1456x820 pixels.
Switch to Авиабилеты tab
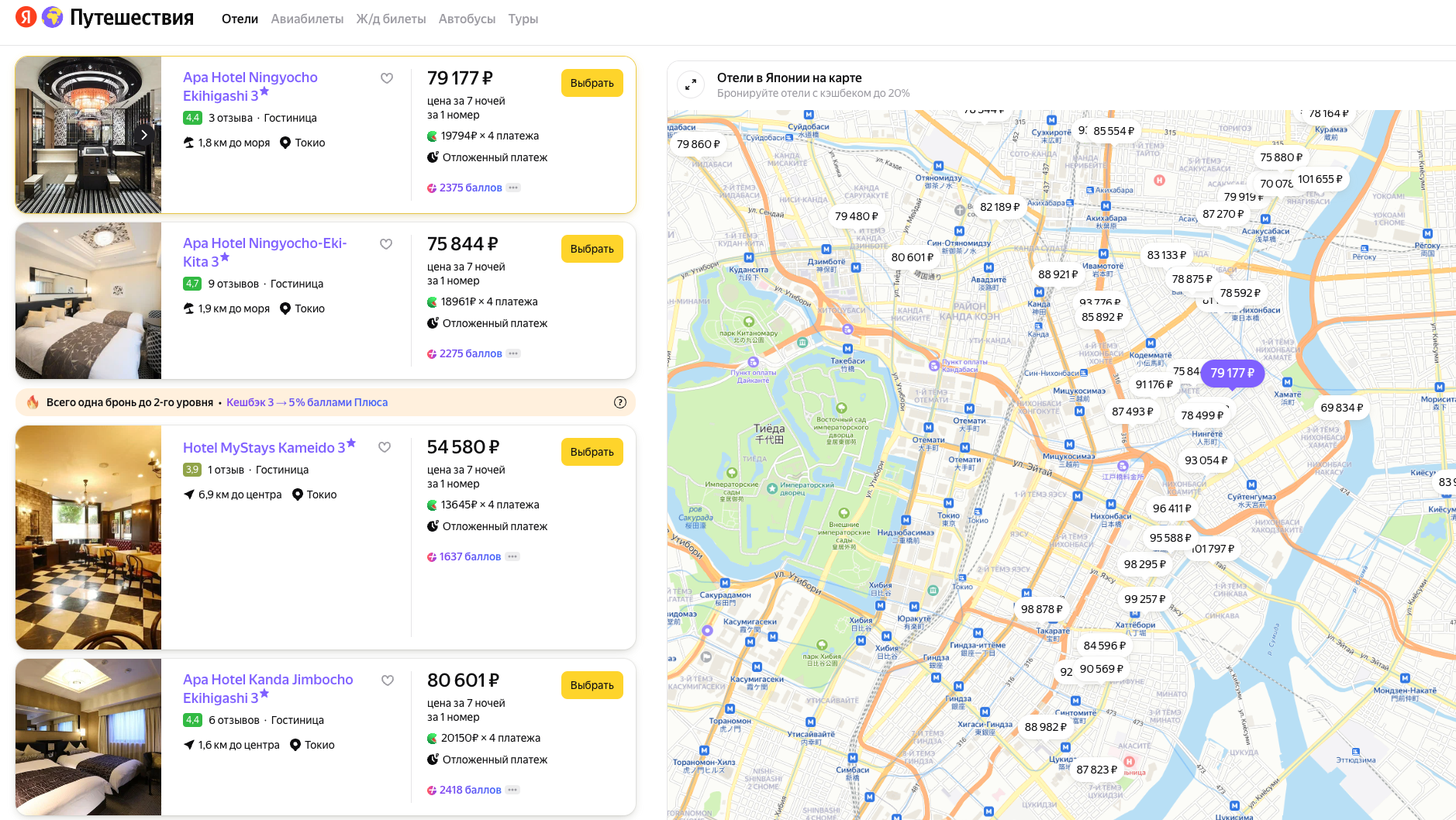(x=307, y=19)
